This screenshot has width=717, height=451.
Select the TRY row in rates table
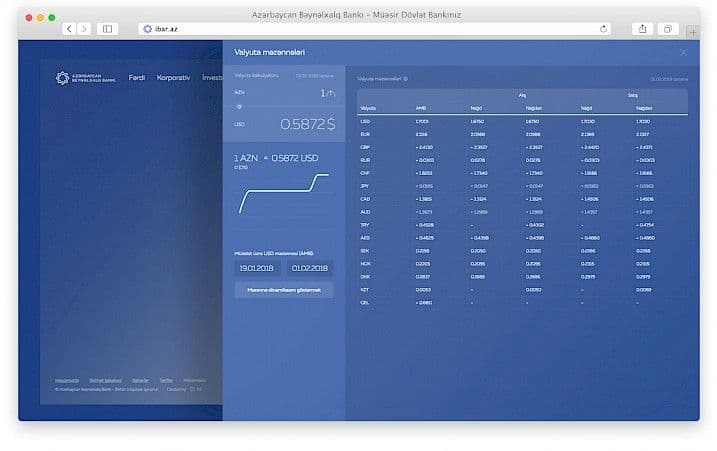tap(522, 225)
